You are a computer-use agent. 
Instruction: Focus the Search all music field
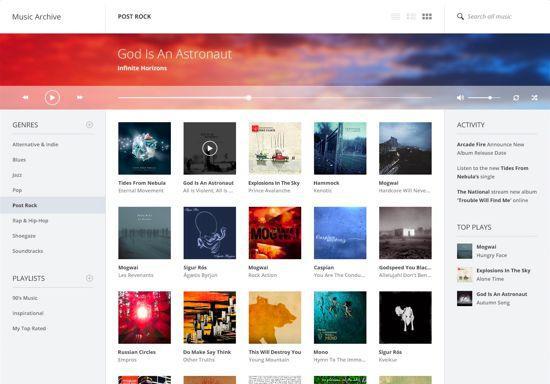[x=490, y=16]
